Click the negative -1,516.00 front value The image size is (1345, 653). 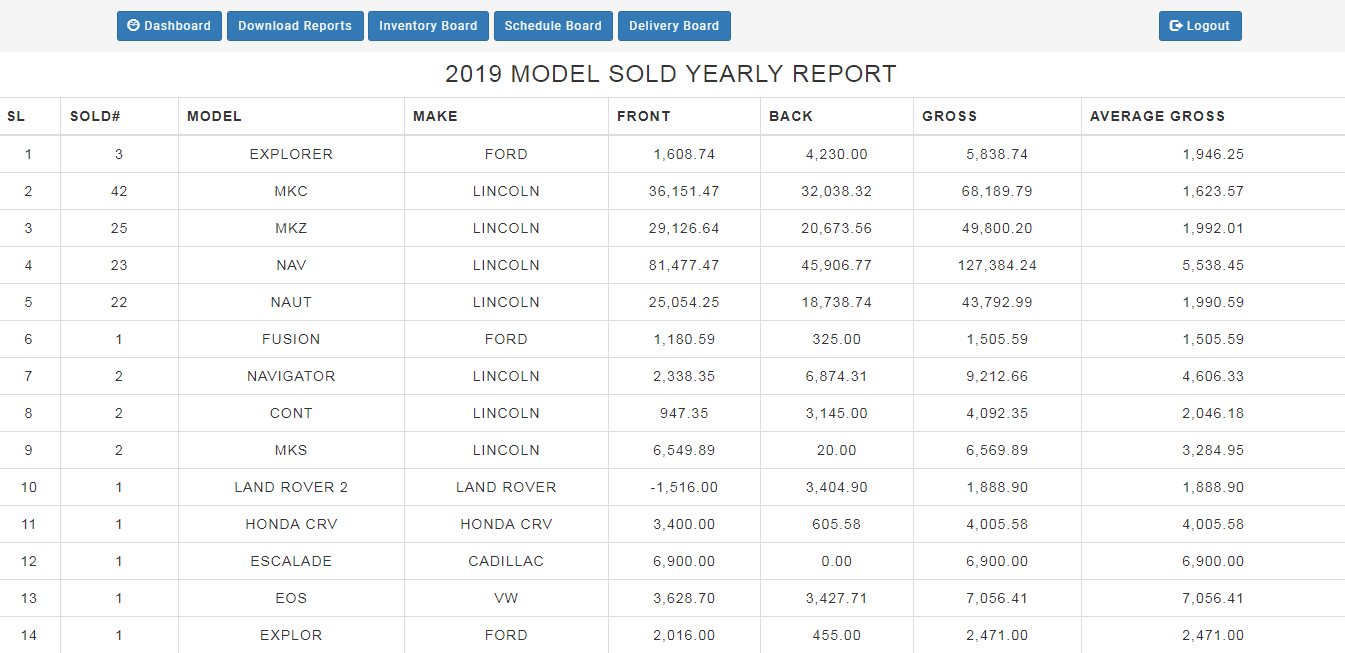[684, 487]
